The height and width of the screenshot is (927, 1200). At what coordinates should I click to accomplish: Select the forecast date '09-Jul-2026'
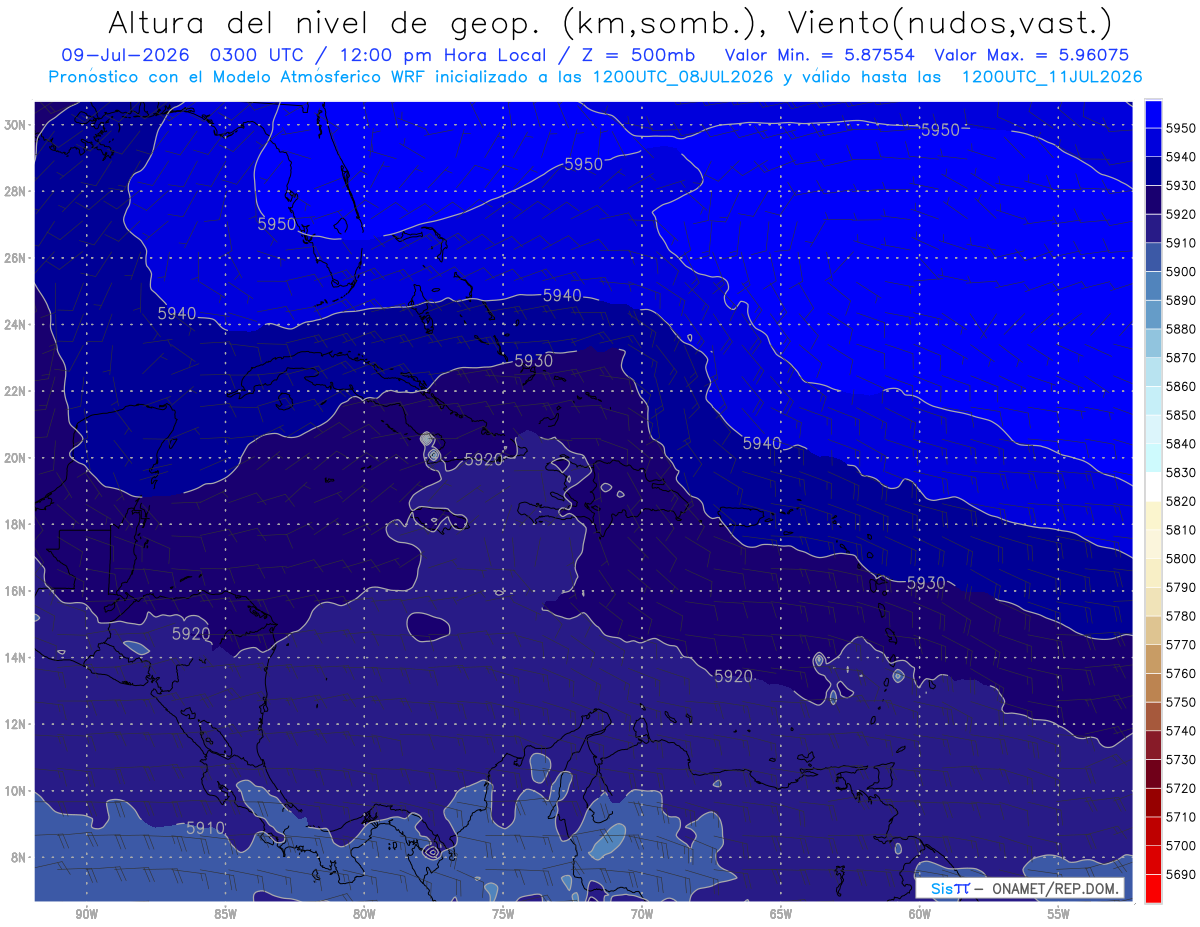point(123,55)
